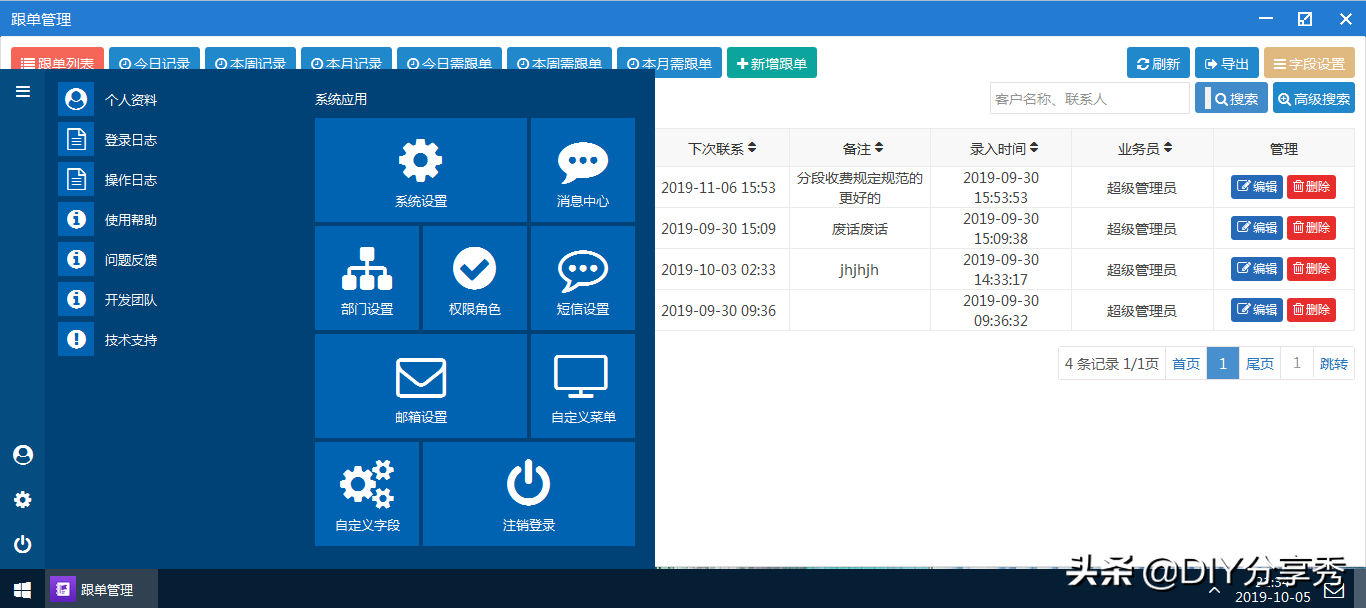Open the 自定义字段 gears tile
The height and width of the screenshot is (608, 1366).
(367, 494)
